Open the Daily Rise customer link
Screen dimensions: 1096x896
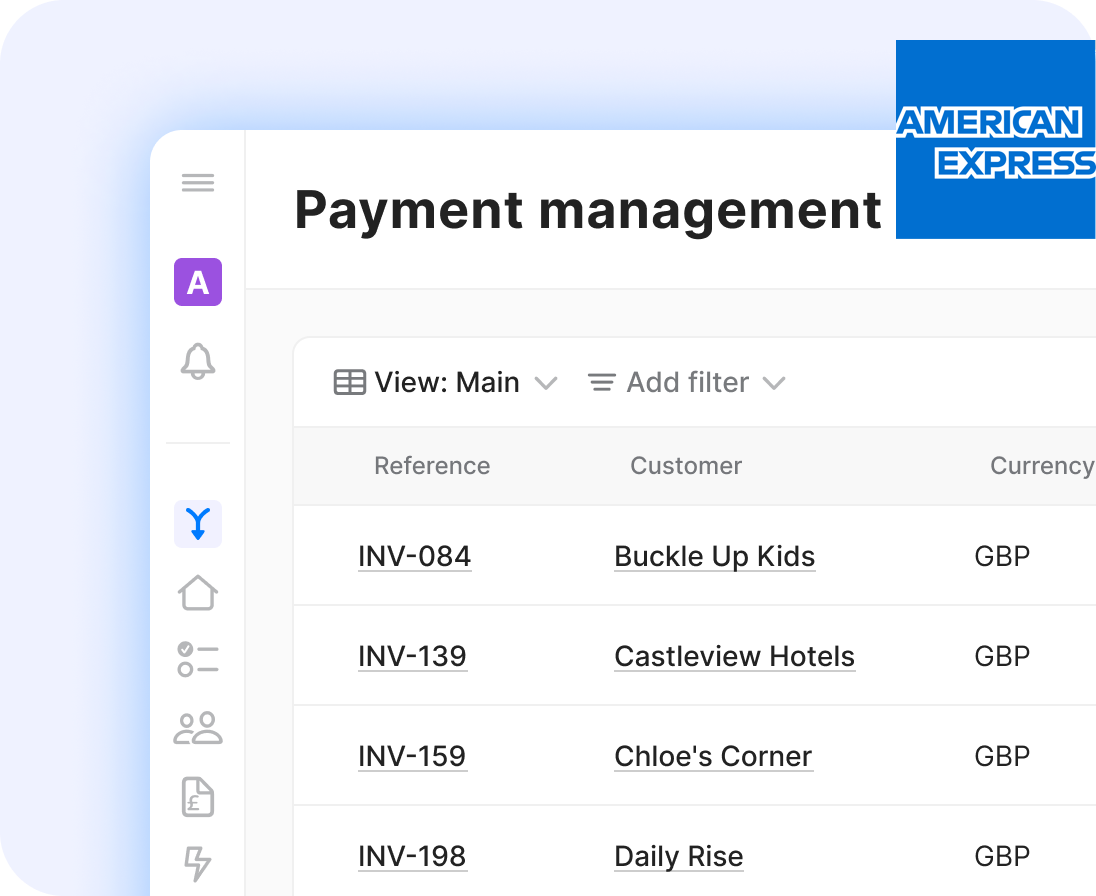tap(678, 857)
